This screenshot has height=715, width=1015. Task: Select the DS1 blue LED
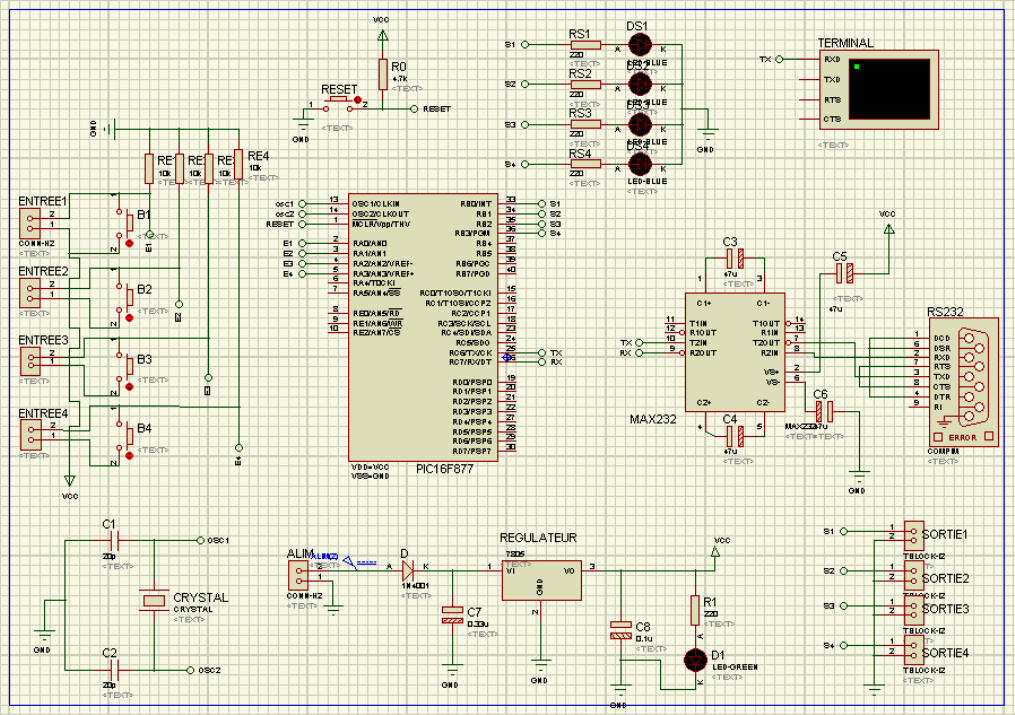(640, 45)
